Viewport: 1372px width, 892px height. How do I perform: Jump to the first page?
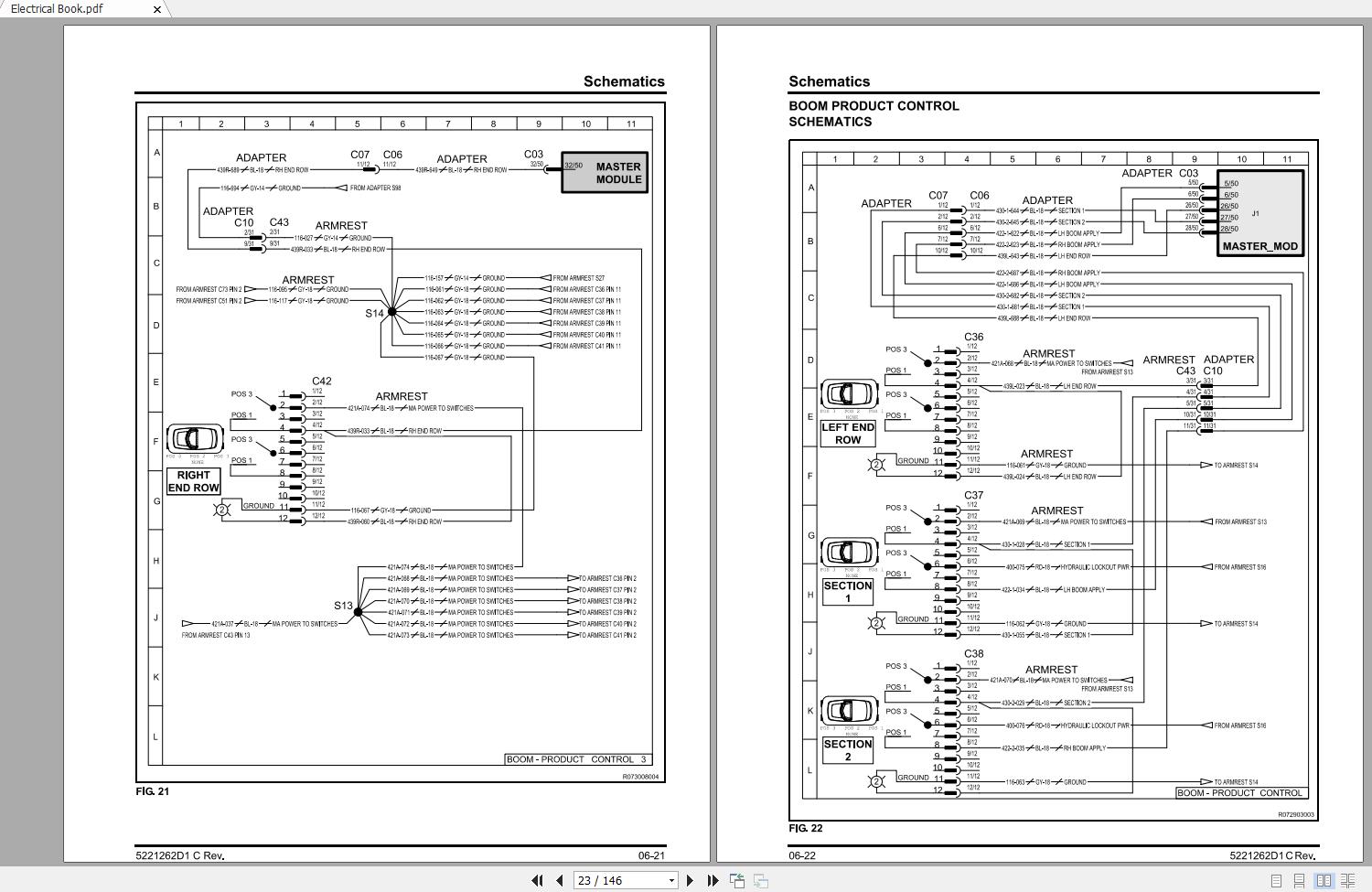(537, 880)
